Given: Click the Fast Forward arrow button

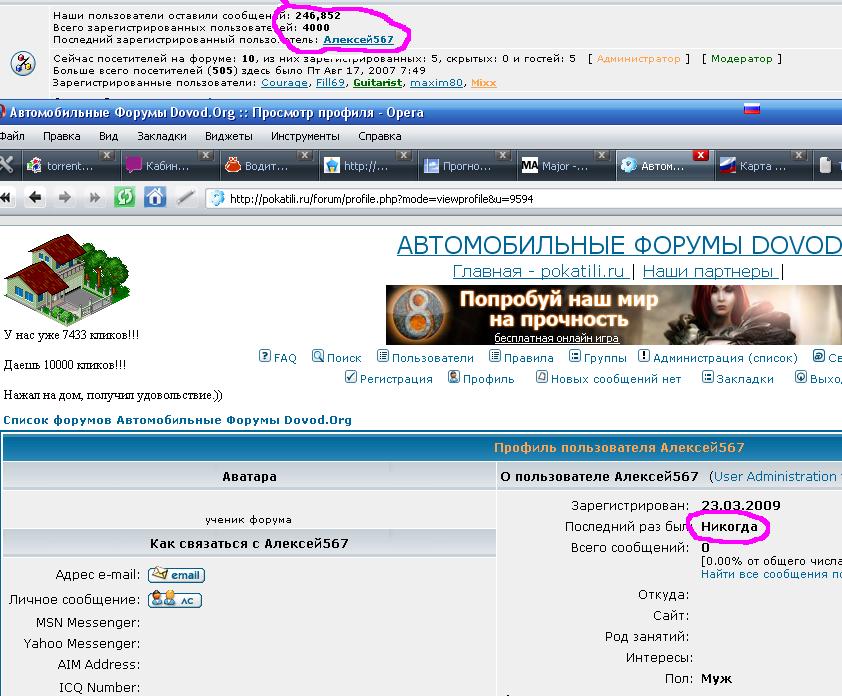Looking at the screenshot, I should pyautogui.click(x=95, y=197).
